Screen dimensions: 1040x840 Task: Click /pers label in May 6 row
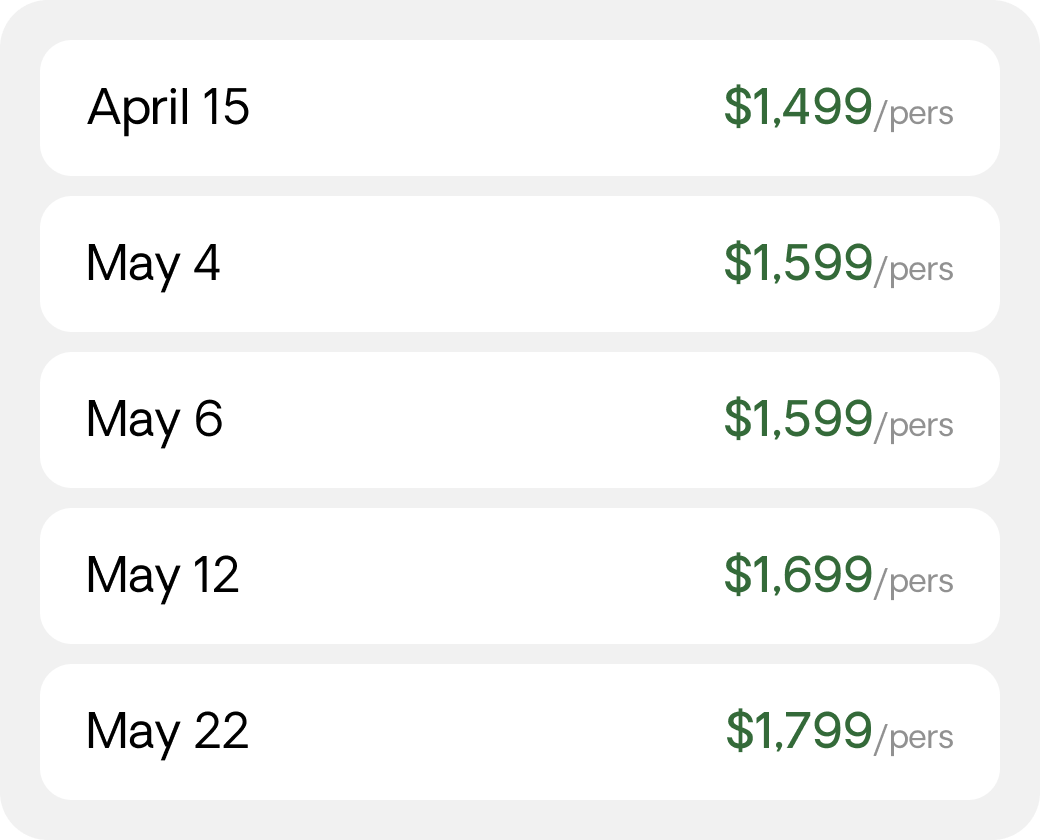[x=913, y=426]
